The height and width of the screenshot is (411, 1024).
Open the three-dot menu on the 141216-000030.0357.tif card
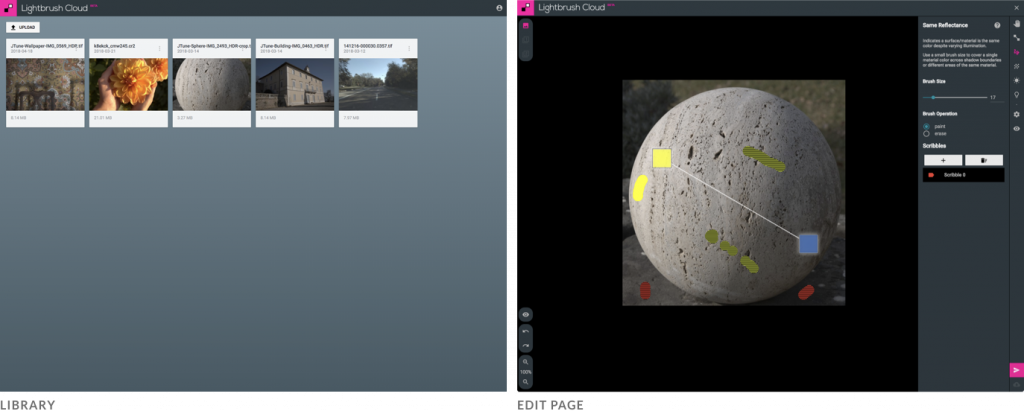[408, 48]
